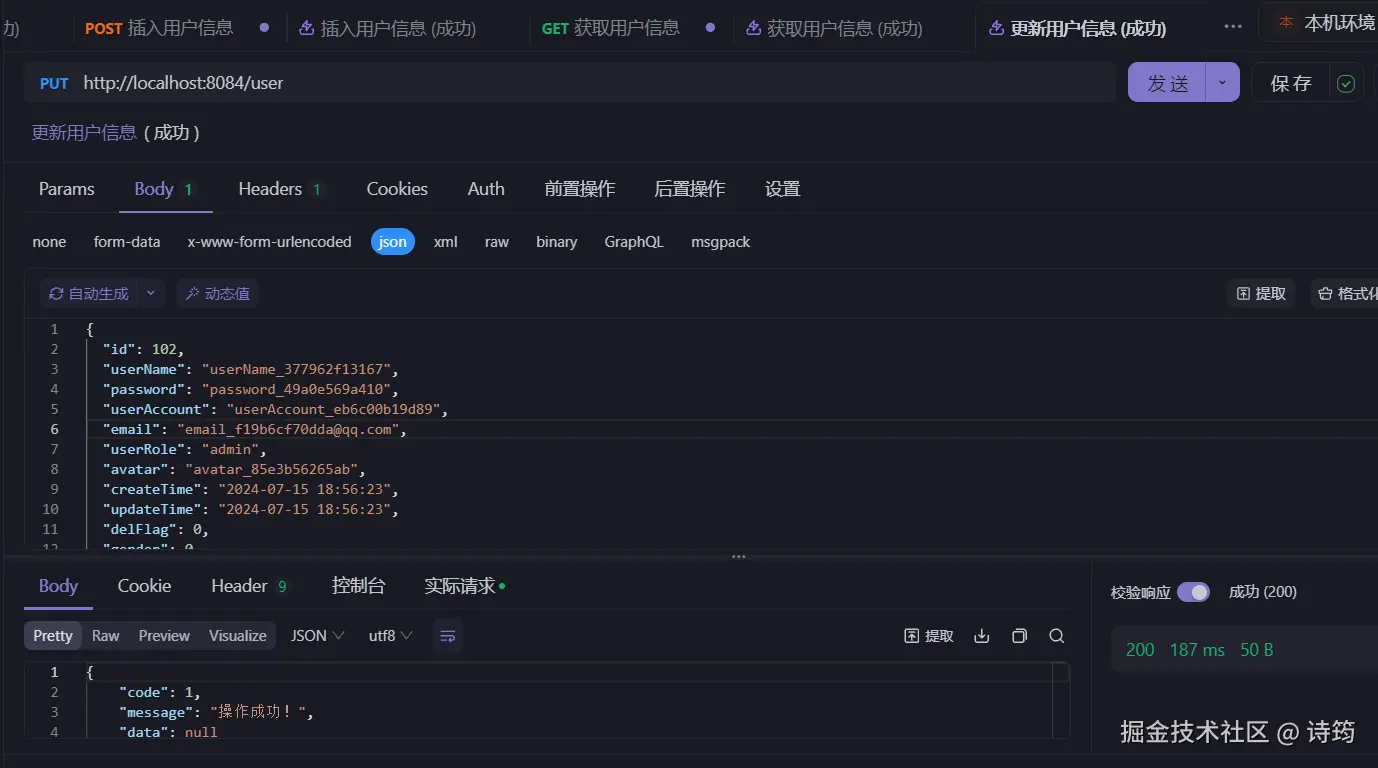Open the response Body tab

[x=58, y=586]
